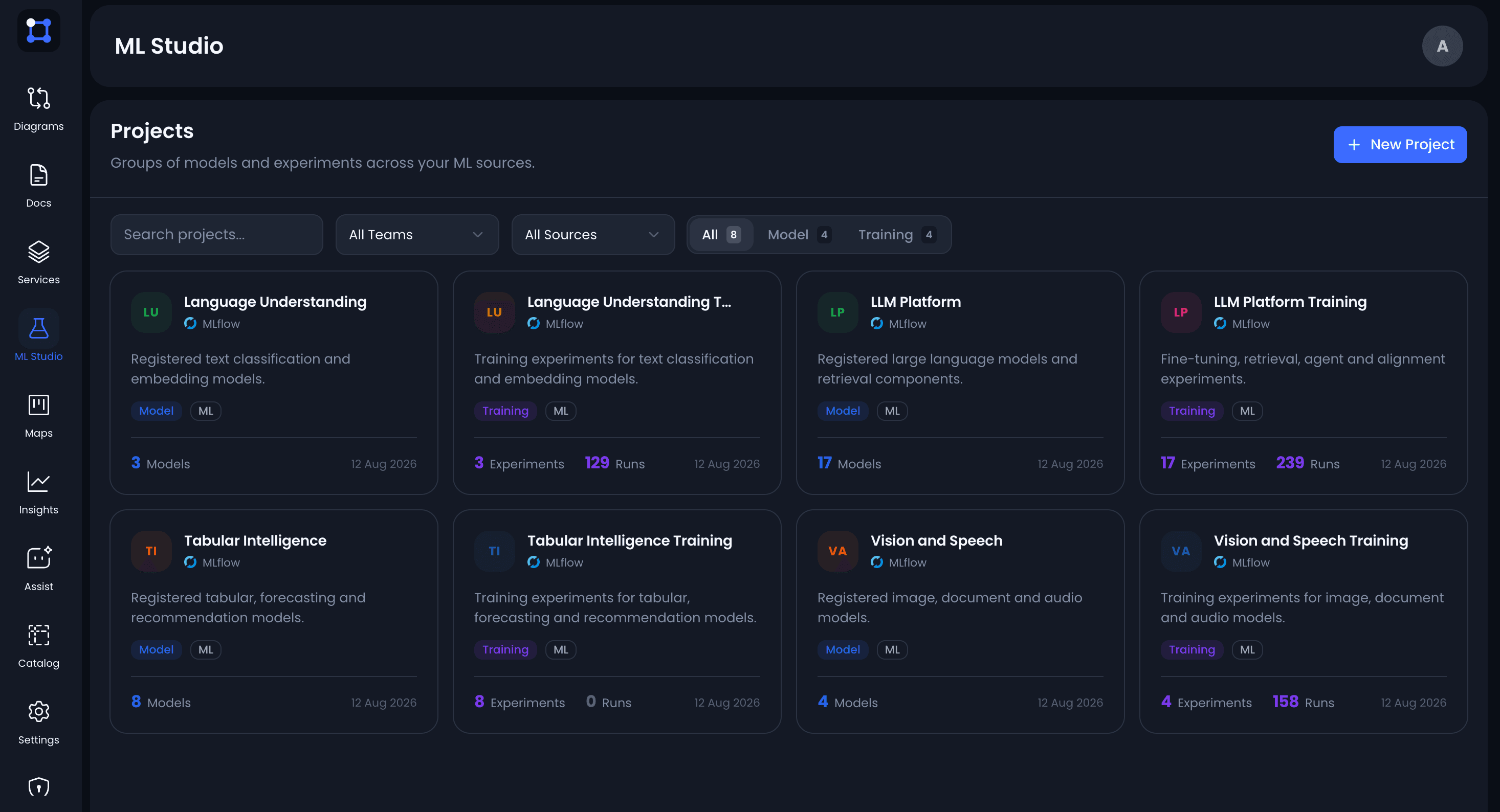
Task: Open Diagrams from the sidebar
Action: point(38,109)
